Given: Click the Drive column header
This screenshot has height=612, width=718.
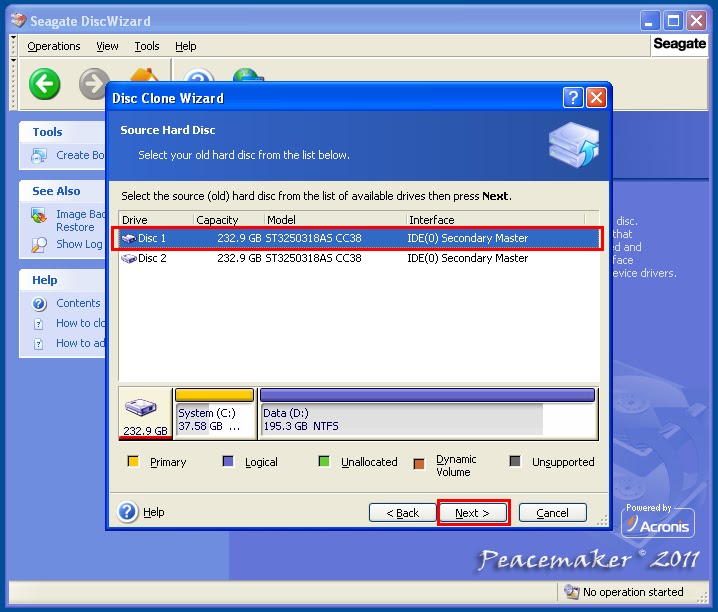Looking at the screenshot, I should [x=156, y=220].
